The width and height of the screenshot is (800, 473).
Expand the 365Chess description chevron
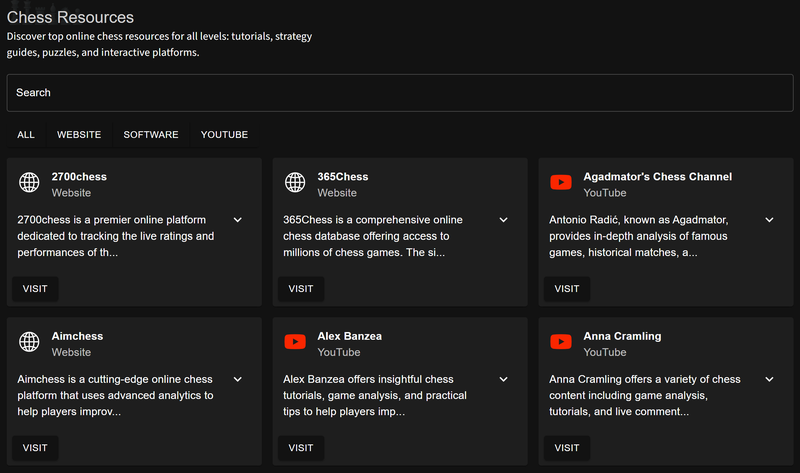(504, 220)
